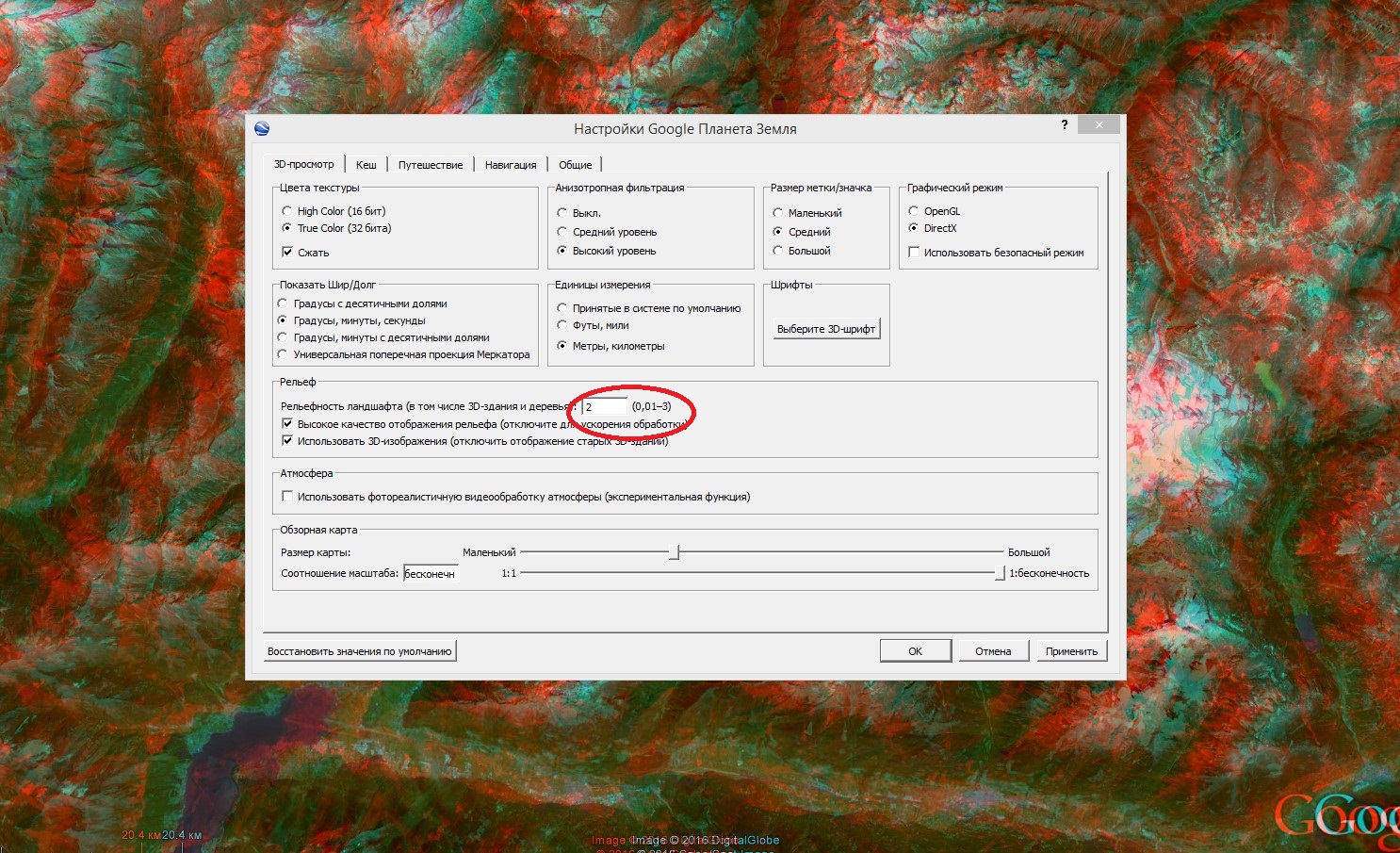
Task: Click the Соотношение масштаба input field
Action: click(431, 573)
